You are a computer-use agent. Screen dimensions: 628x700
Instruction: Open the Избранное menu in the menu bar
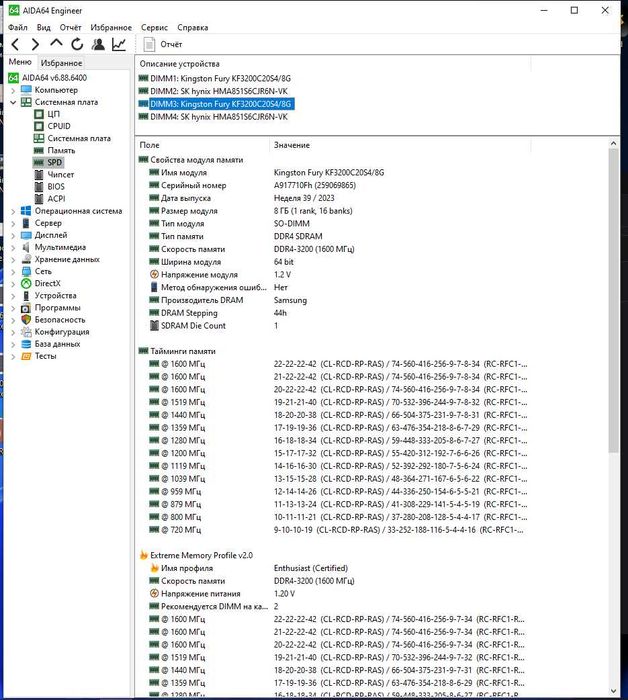[111, 27]
